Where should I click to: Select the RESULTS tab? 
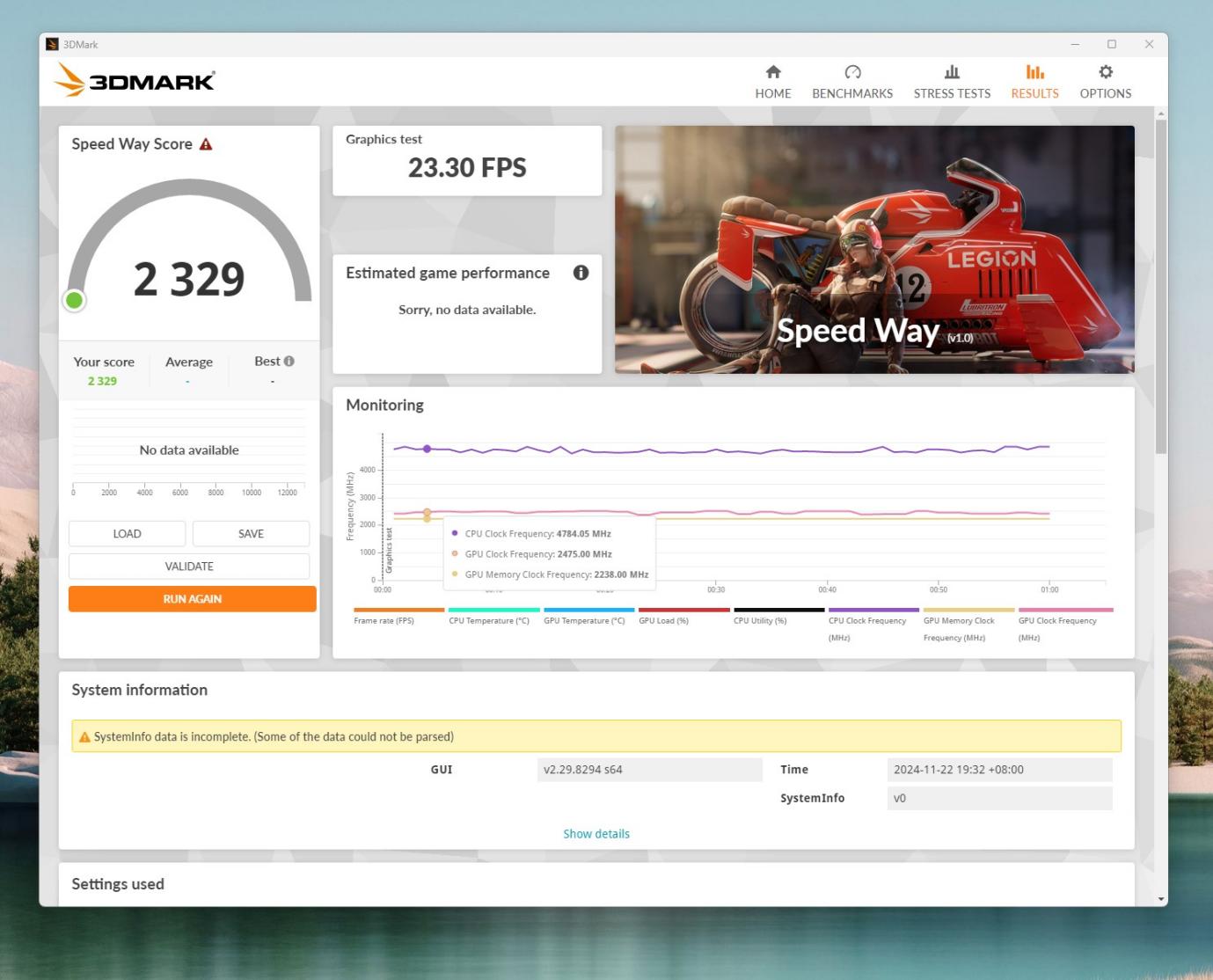click(1034, 82)
